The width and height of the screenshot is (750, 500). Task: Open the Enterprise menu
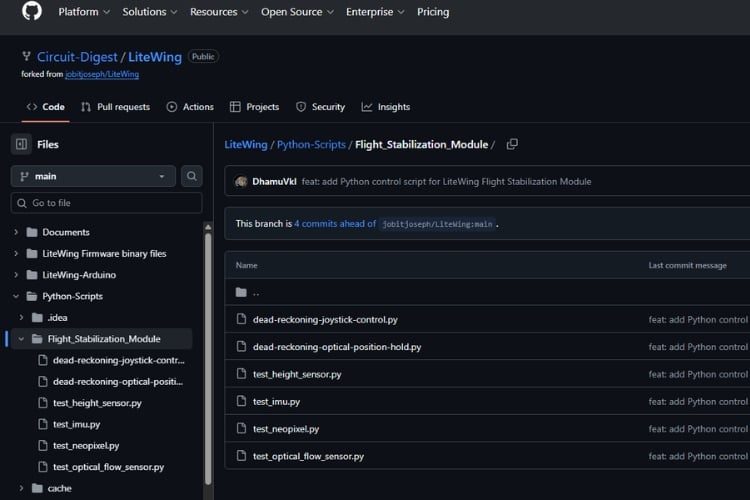click(375, 12)
